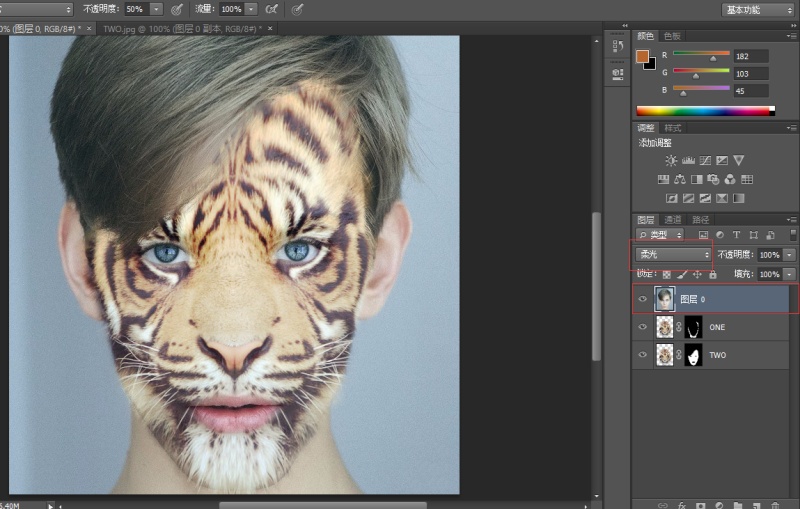Filter layers by text type (T icon)
The width and height of the screenshot is (800, 509).
736,235
